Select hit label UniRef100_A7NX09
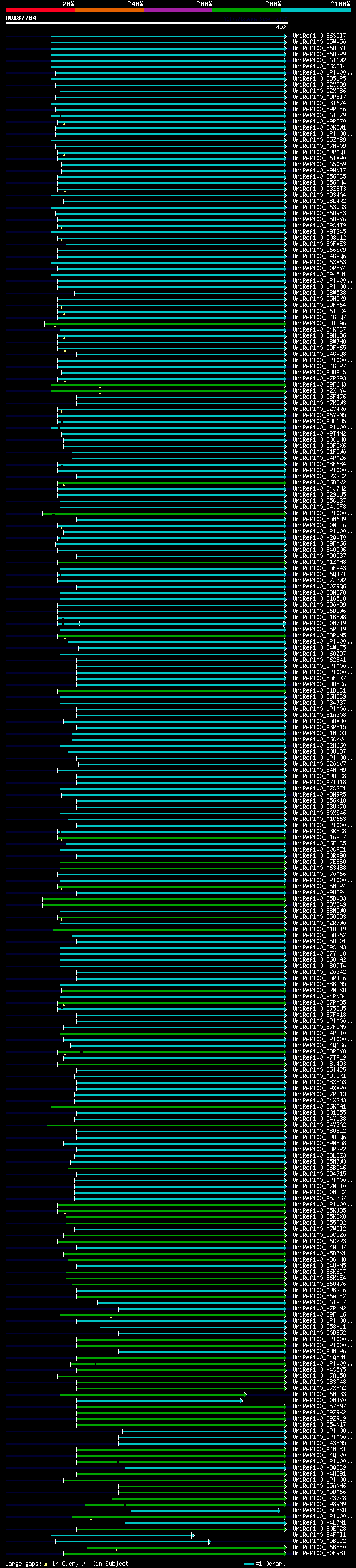 click(319, 146)
